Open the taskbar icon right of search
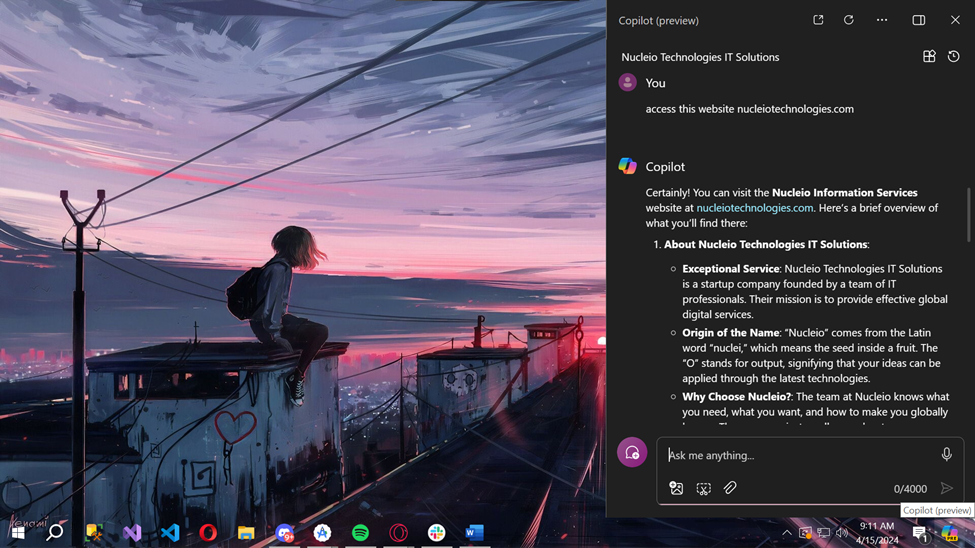Image resolution: width=975 pixels, height=548 pixels. pyautogui.click(x=94, y=532)
